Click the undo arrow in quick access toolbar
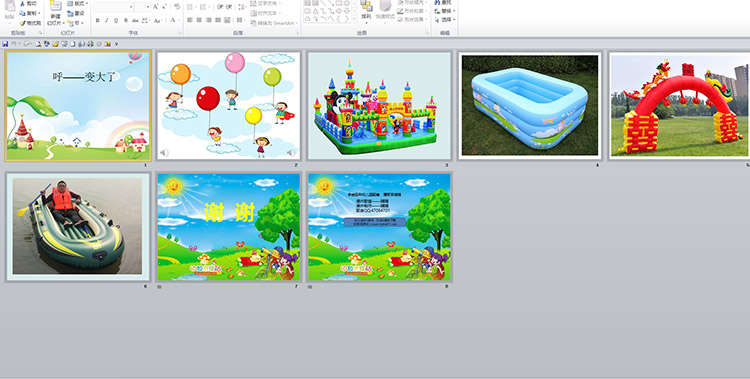The height and width of the screenshot is (379, 750). (x=14, y=44)
